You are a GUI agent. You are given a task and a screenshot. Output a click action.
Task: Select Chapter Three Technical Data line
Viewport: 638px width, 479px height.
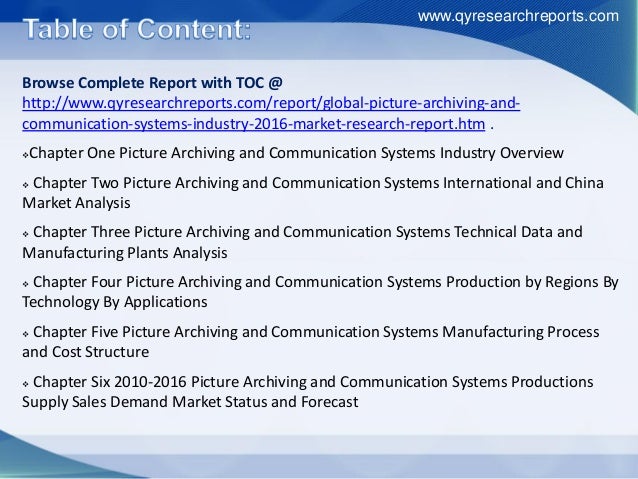[x=302, y=242]
